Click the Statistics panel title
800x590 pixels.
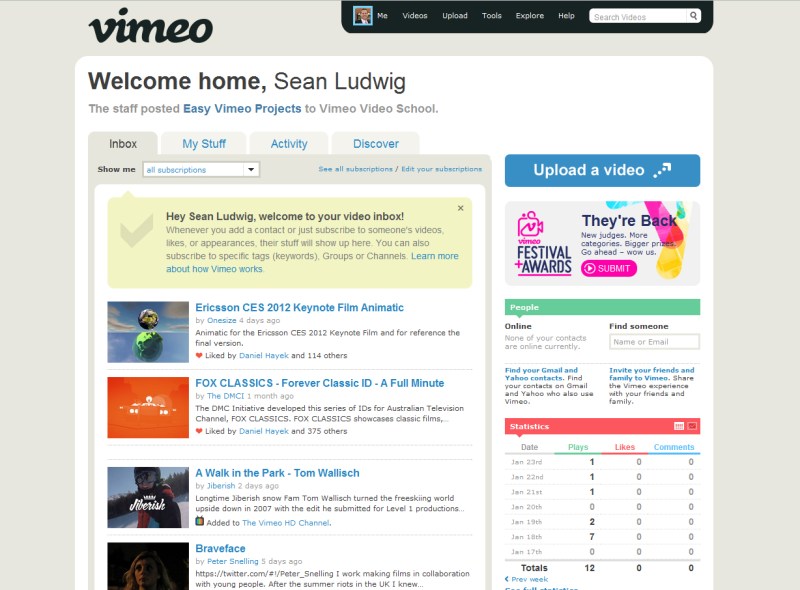529,426
